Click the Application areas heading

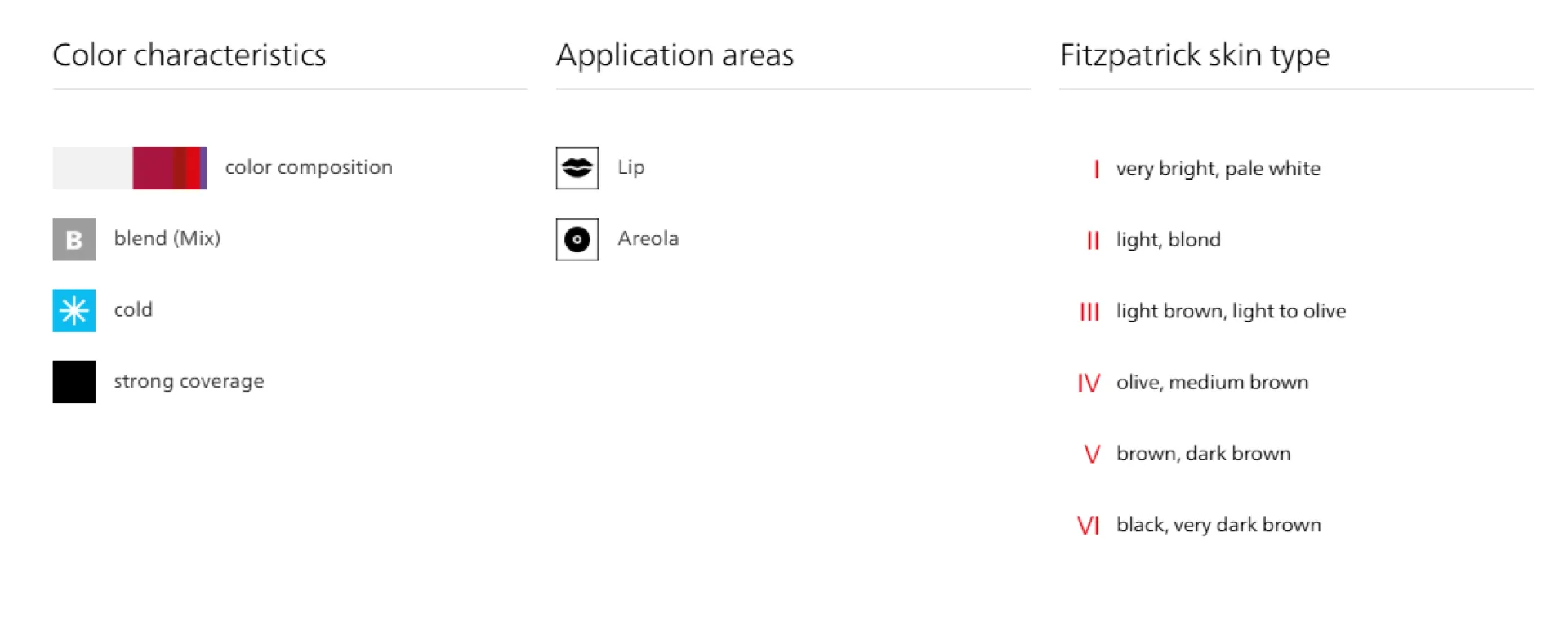(x=675, y=55)
